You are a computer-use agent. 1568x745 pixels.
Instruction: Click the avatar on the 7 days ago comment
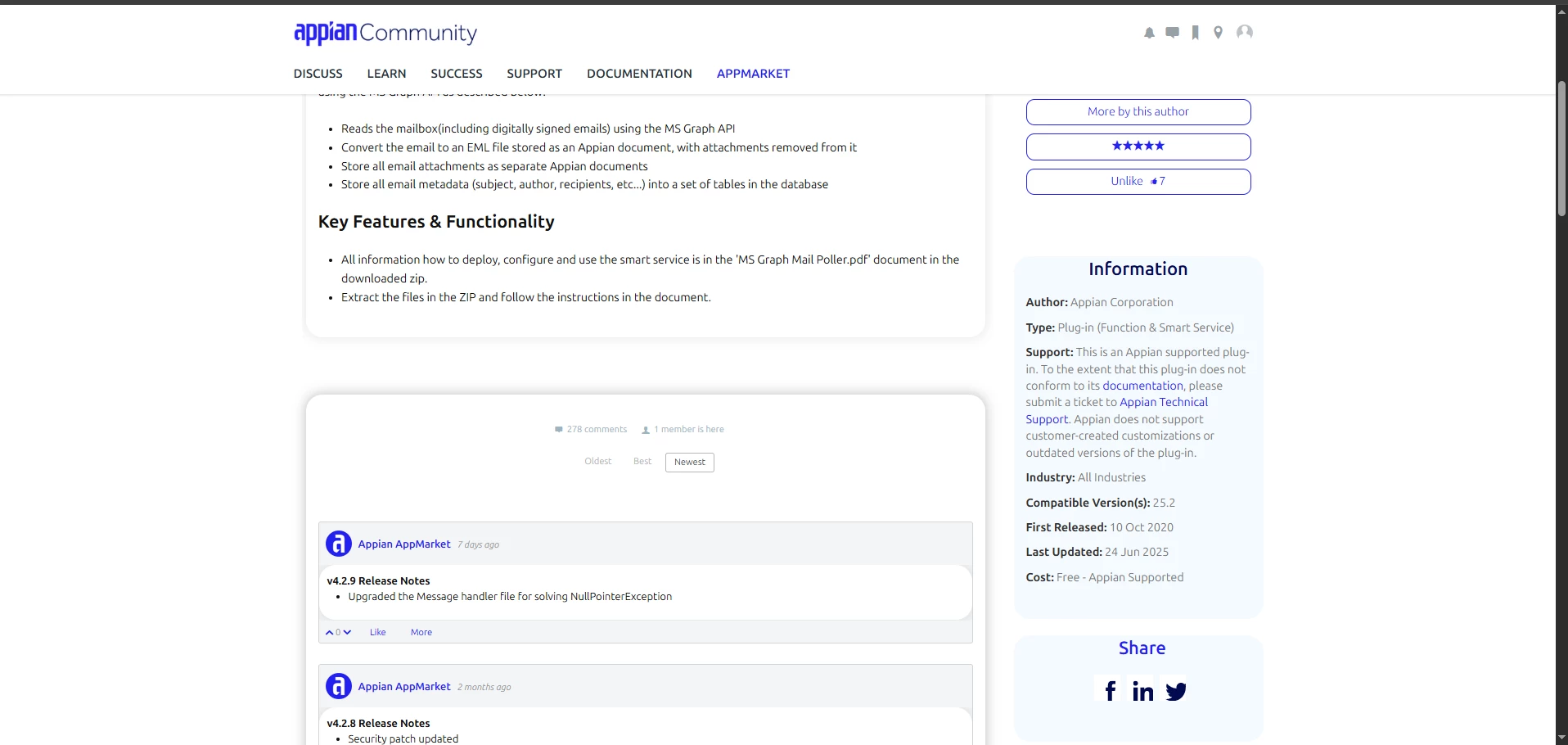click(339, 544)
